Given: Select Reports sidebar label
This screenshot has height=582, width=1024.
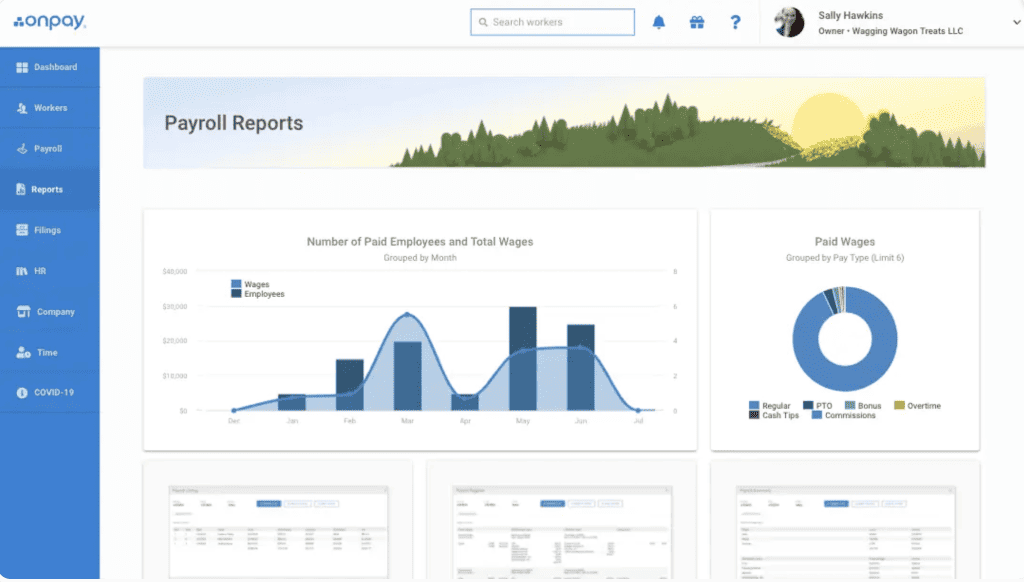Looking at the screenshot, I should pyautogui.click(x=47, y=189).
